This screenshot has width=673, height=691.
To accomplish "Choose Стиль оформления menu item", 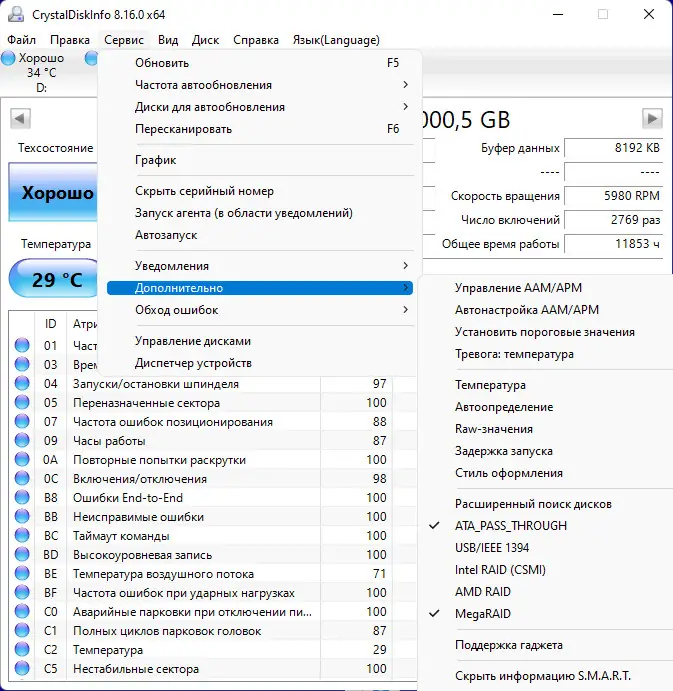I will tap(508, 473).
